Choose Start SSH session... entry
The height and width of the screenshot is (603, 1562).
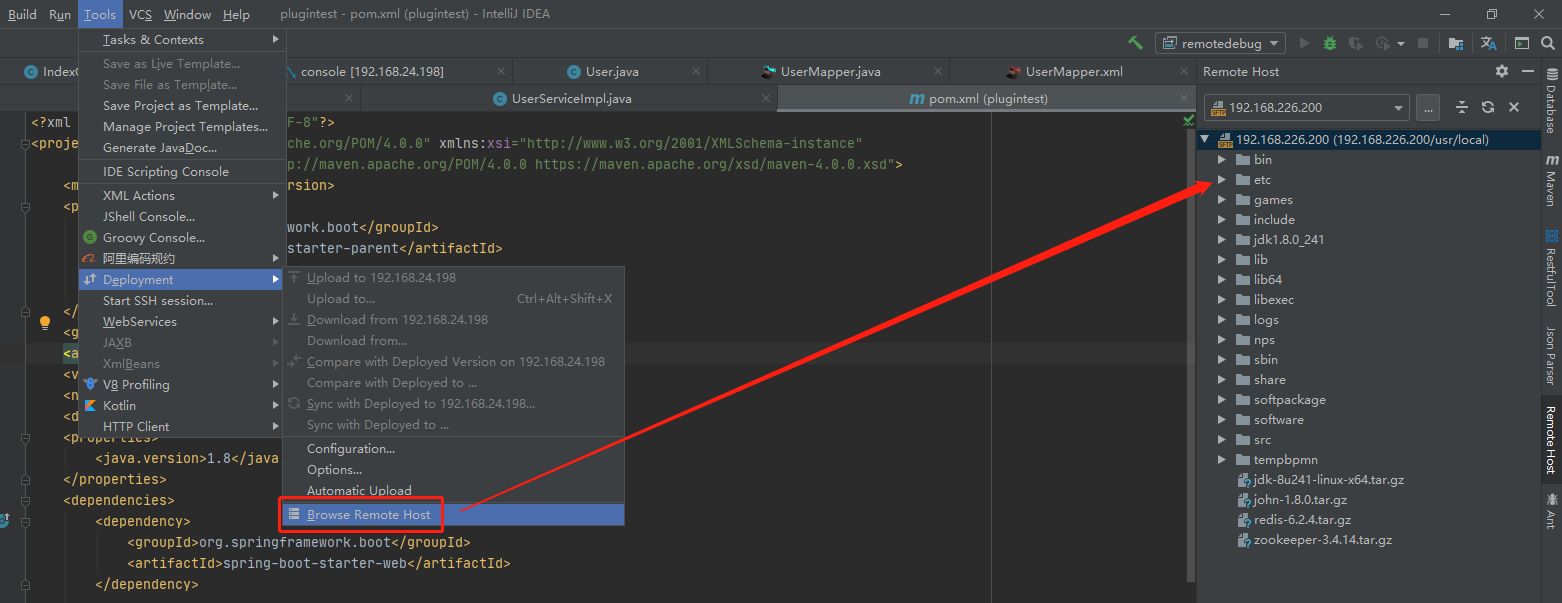click(158, 300)
